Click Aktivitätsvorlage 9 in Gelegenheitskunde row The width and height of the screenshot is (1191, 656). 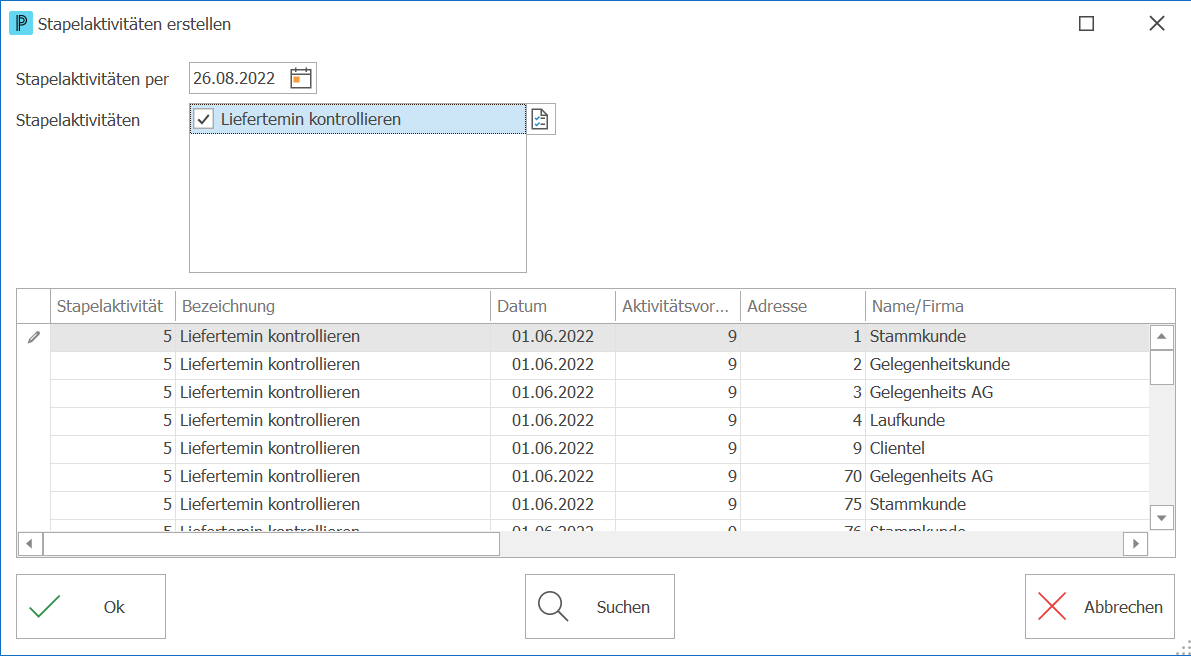click(x=678, y=364)
